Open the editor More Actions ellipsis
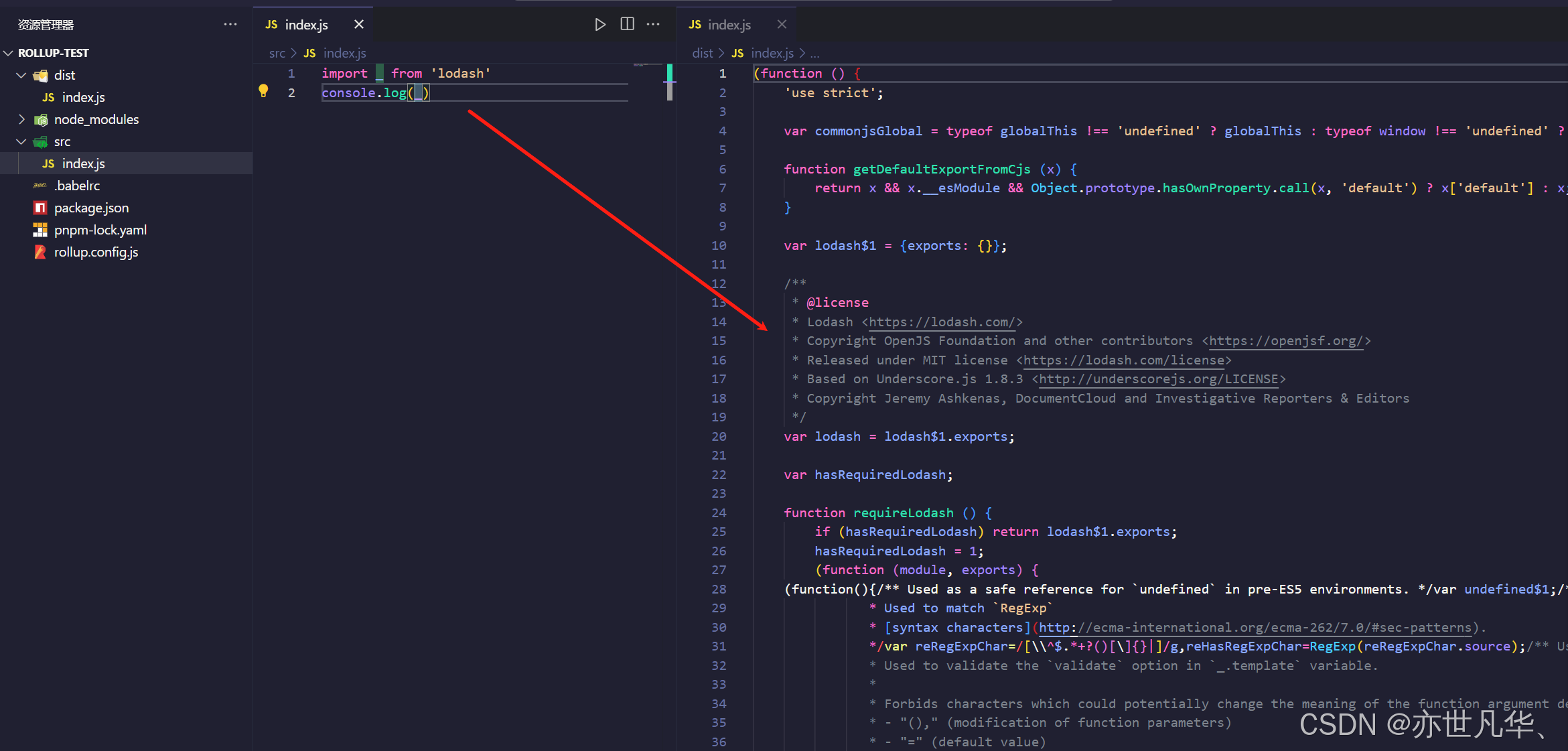1568x751 pixels. [653, 25]
